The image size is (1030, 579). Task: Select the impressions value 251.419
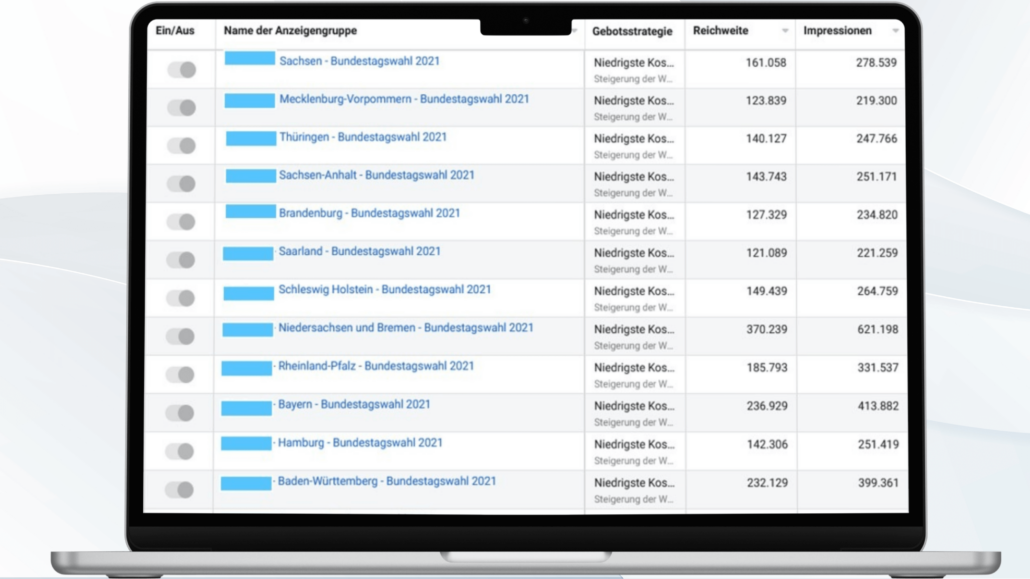point(878,445)
